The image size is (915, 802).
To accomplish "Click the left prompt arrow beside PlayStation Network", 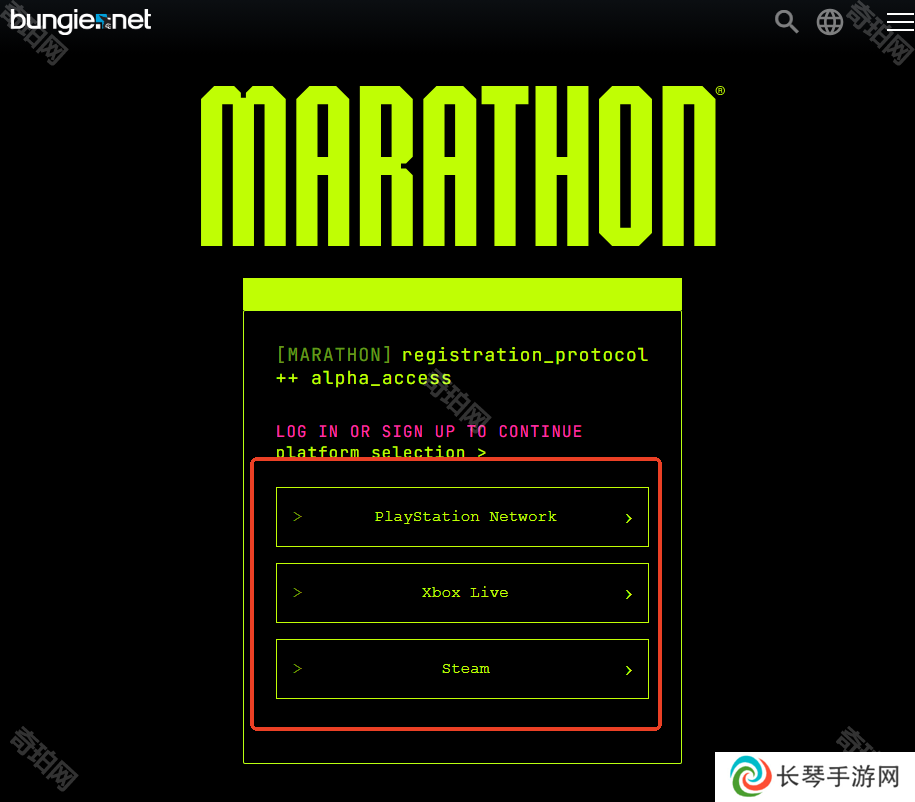I will point(298,516).
